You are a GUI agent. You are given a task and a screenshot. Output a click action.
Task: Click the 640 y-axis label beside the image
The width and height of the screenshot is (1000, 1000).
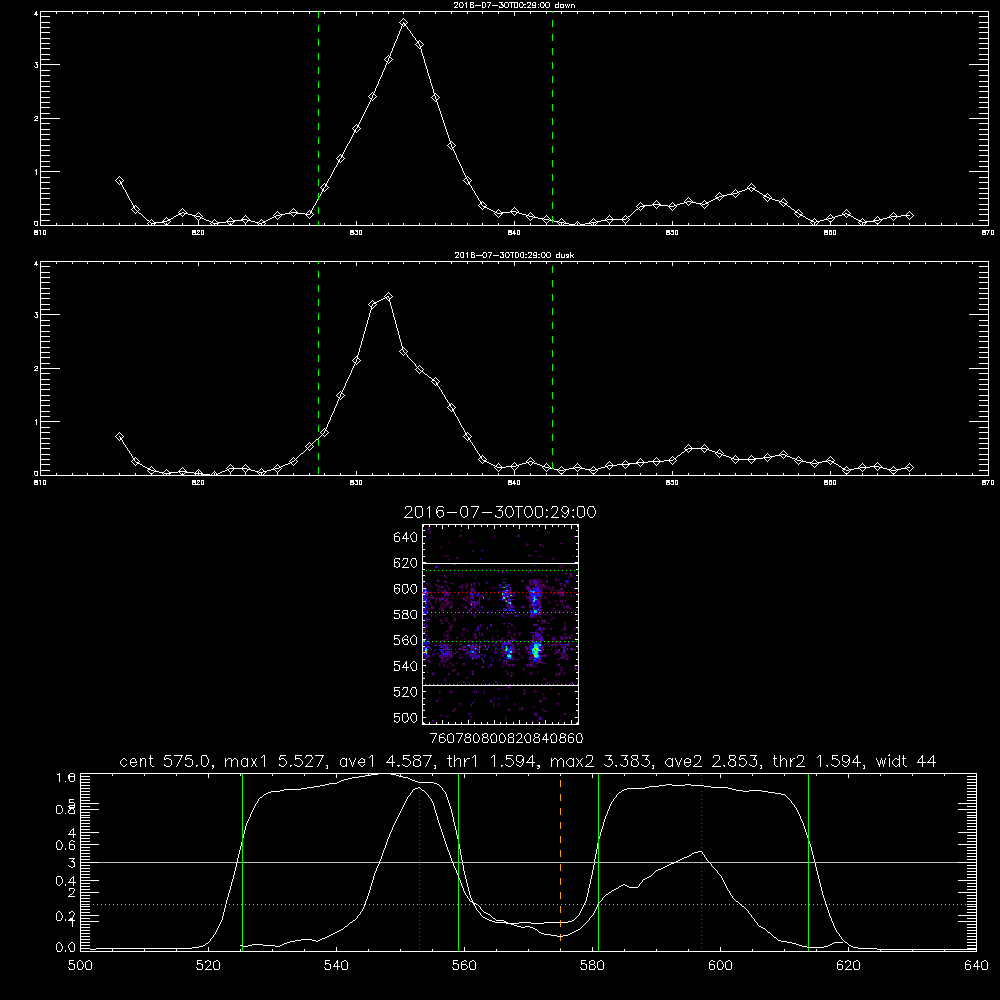click(406, 537)
